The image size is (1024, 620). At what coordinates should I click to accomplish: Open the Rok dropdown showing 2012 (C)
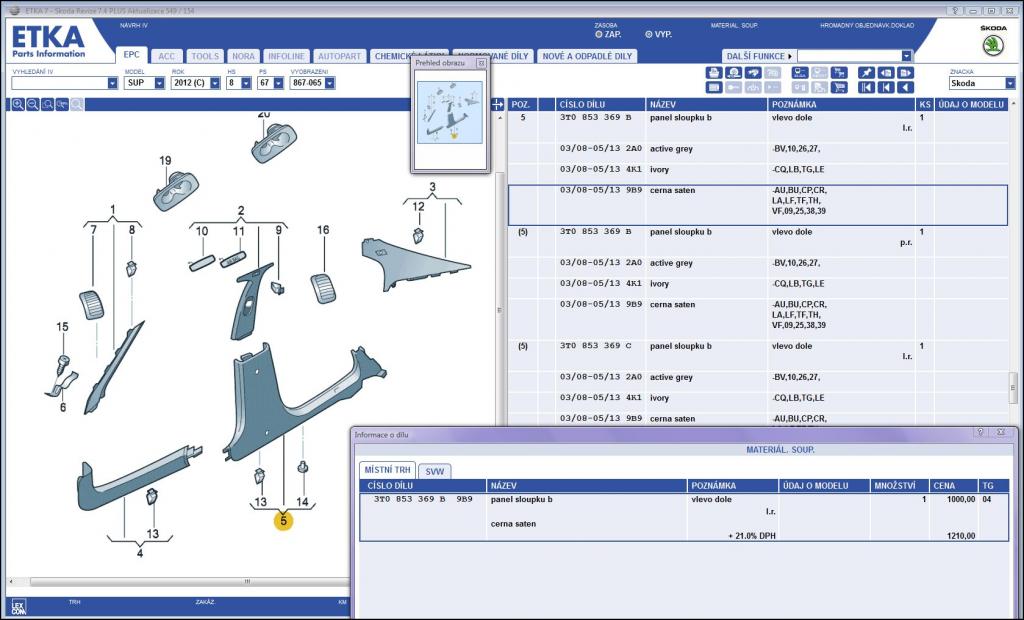point(215,84)
